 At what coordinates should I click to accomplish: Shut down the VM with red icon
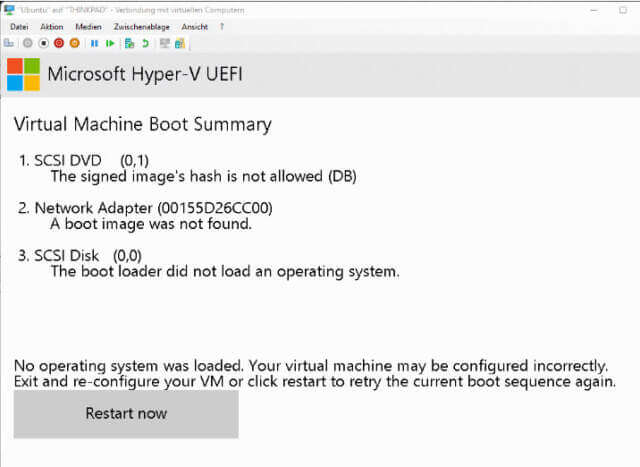59,43
